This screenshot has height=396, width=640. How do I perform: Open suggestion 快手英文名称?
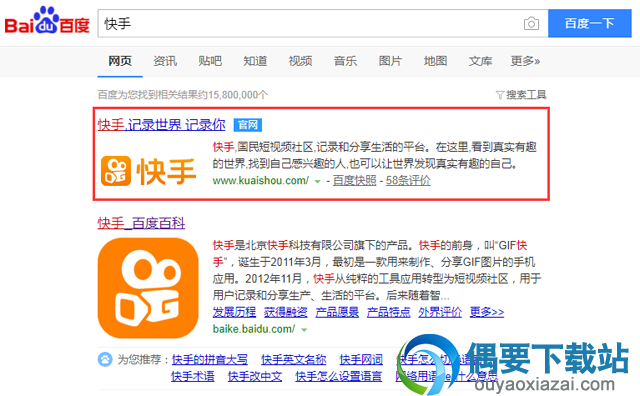click(294, 360)
